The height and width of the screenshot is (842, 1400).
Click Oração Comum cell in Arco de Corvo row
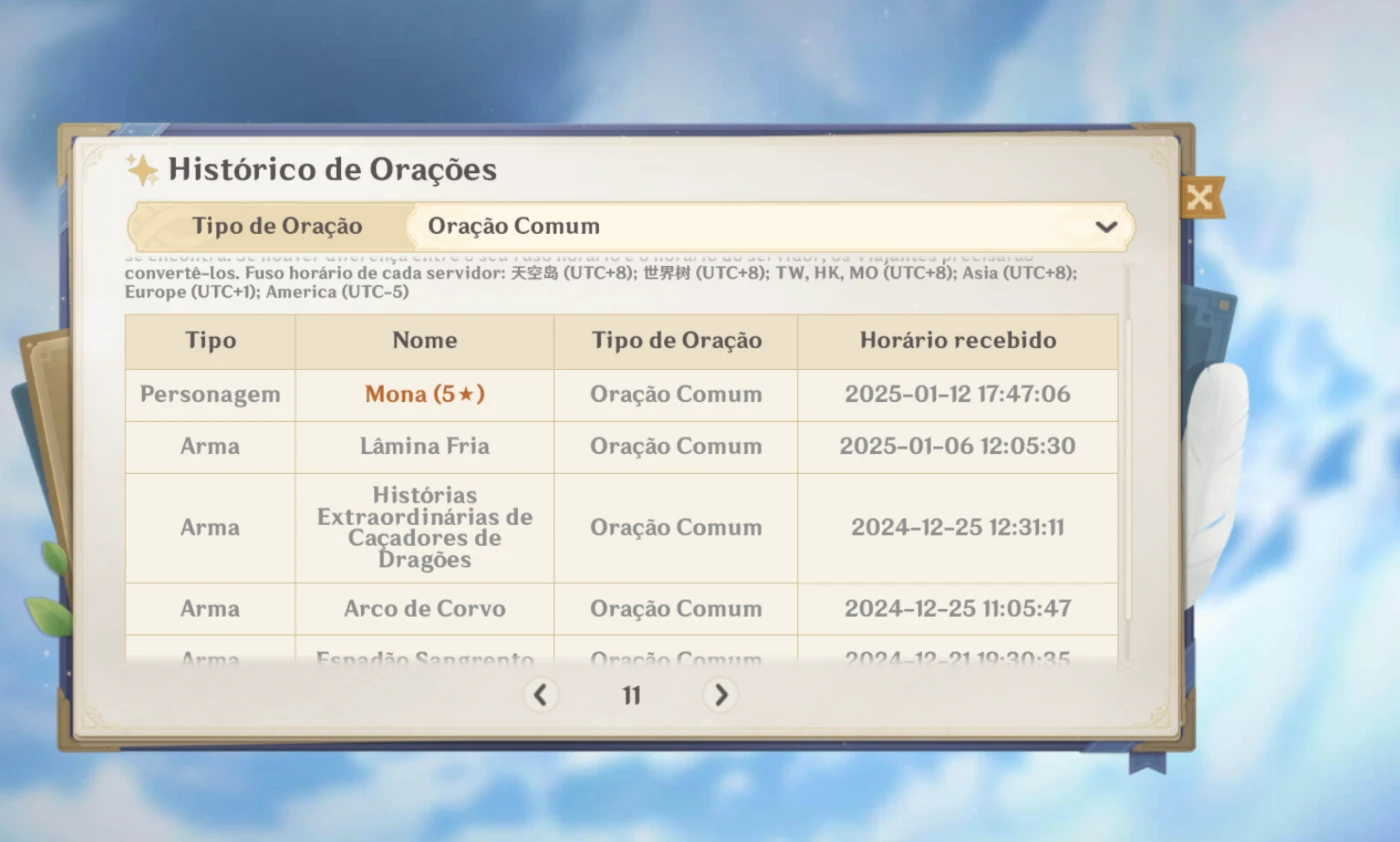[x=676, y=609]
